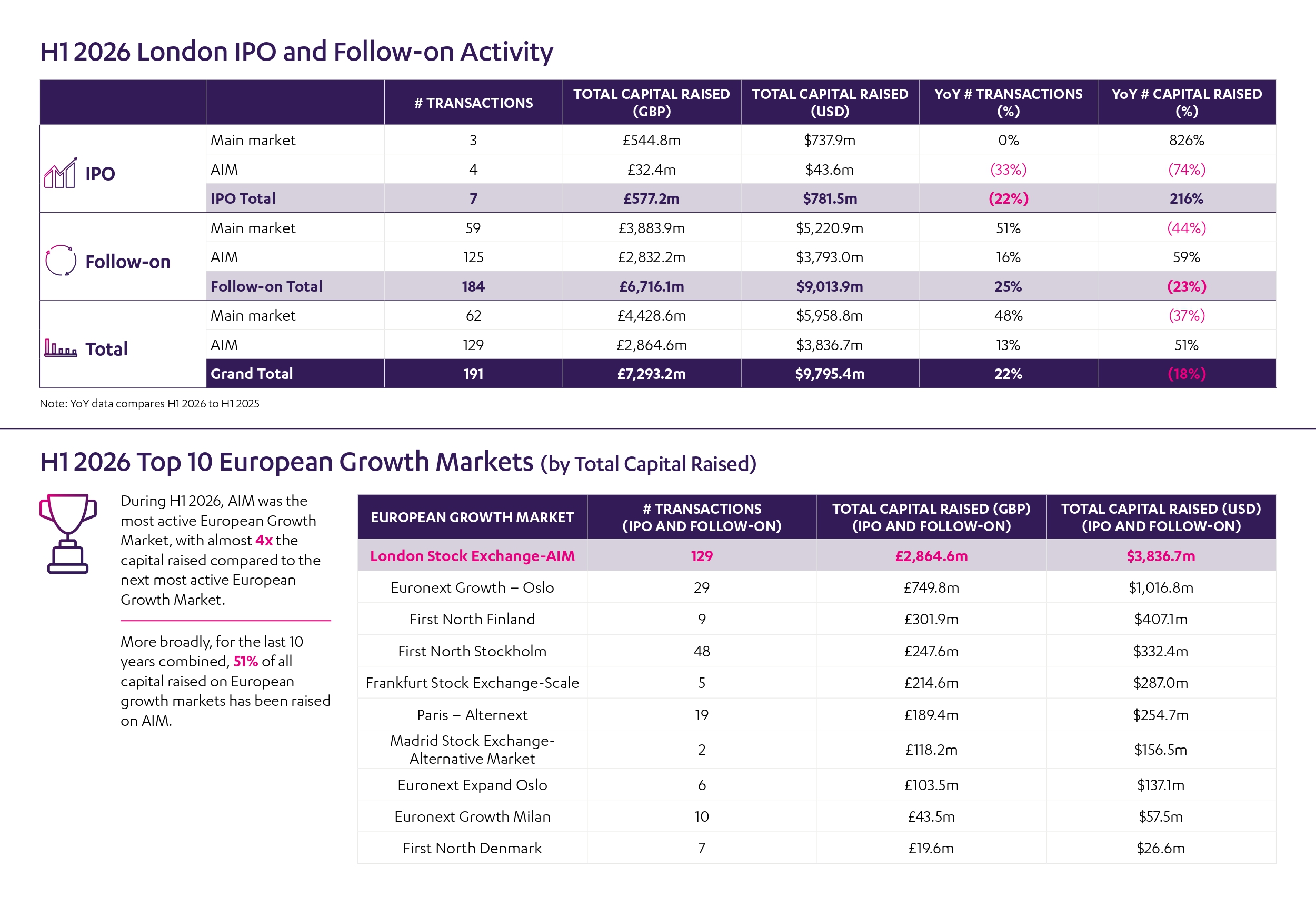Screen dimensions: 1316x907
Task: Click the trophy icon beside AIM summary
Action: [x=67, y=534]
